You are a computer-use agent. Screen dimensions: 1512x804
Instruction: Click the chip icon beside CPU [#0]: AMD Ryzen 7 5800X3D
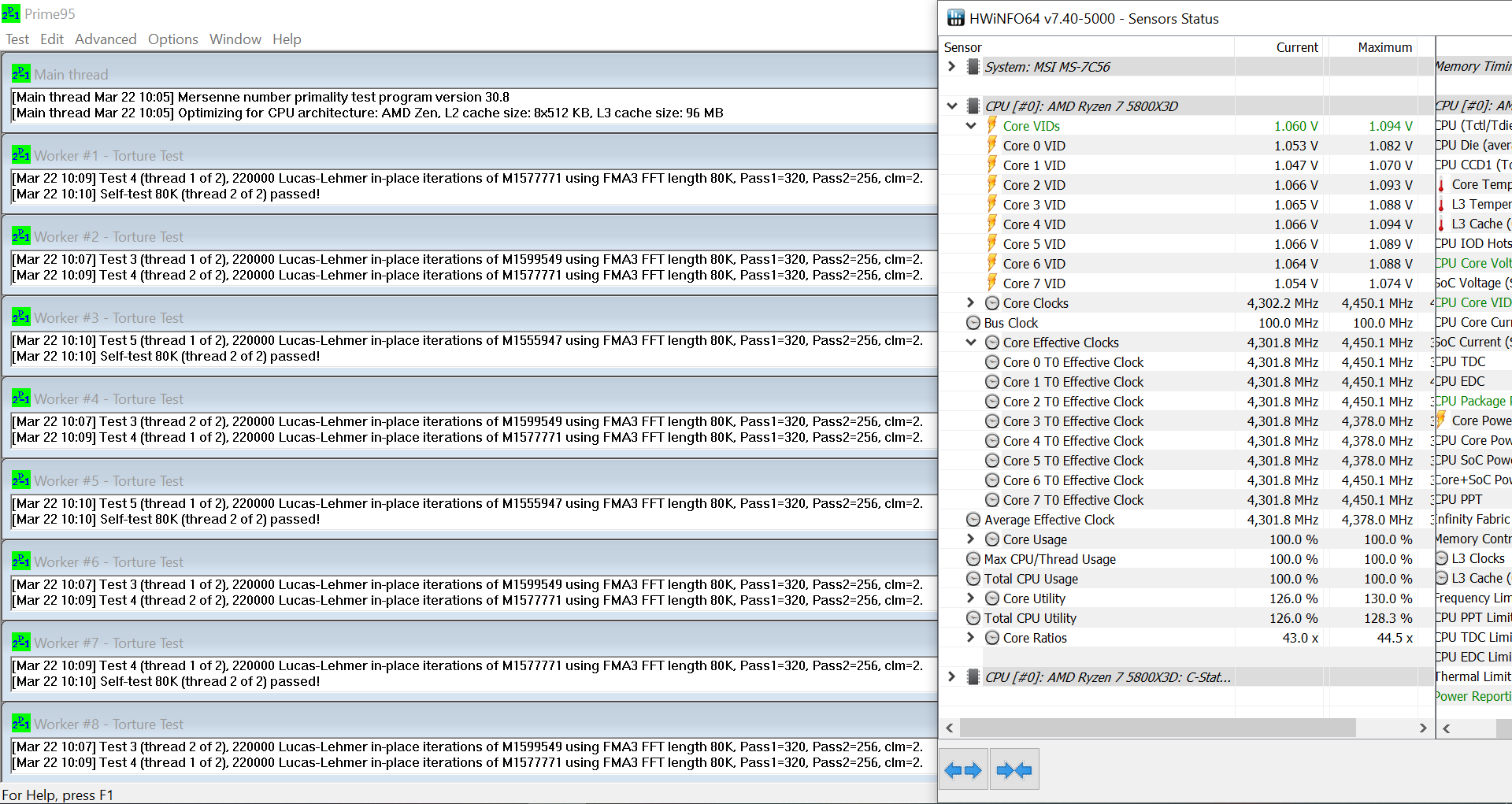(x=973, y=106)
